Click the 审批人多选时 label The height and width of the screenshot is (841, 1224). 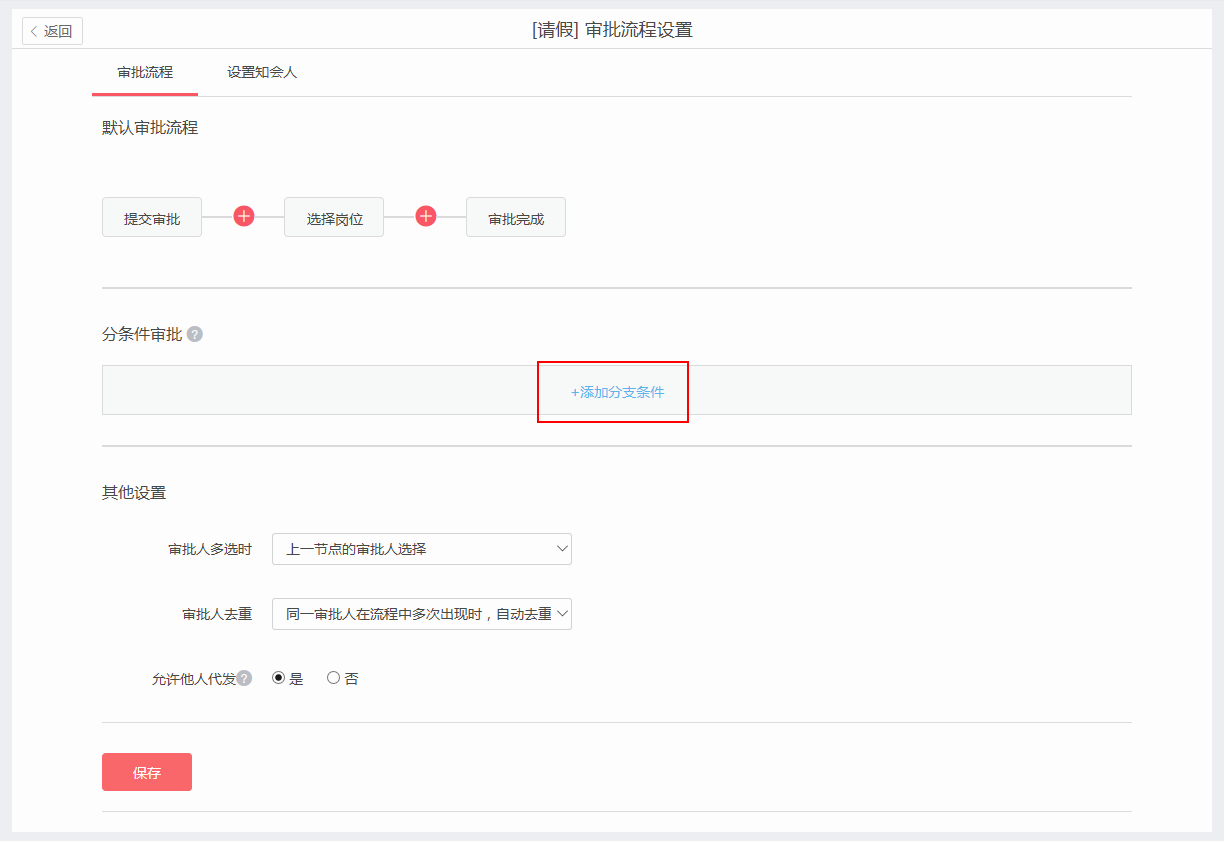[x=210, y=550]
